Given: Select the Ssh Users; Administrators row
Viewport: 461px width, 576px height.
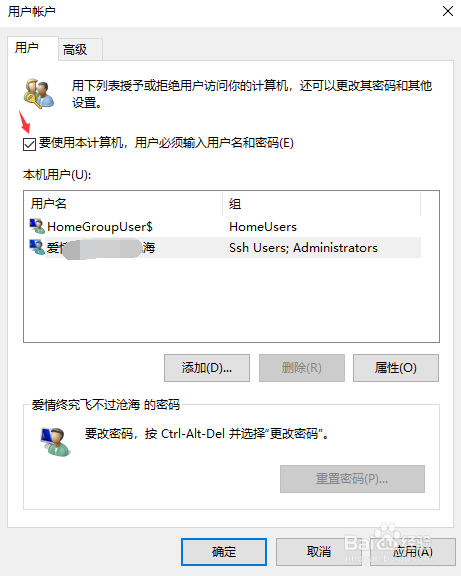Looking at the screenshot, I should coord(225,247).
